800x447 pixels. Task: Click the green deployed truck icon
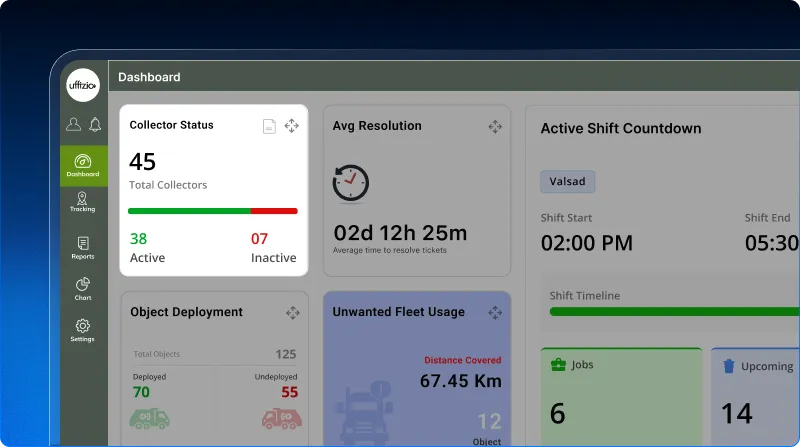click(x=149, y=419)
